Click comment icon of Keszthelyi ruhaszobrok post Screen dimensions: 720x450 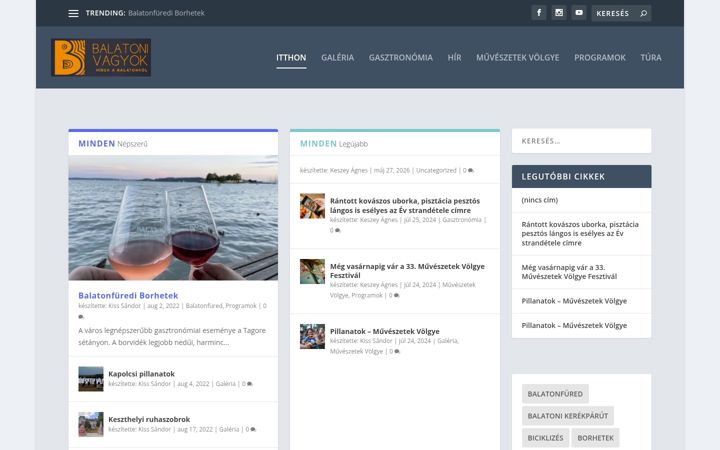click(253, 429)
